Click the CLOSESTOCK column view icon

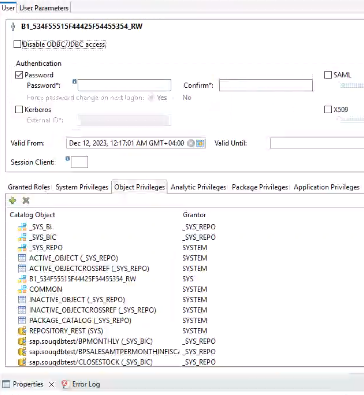[x=22, y=362]
